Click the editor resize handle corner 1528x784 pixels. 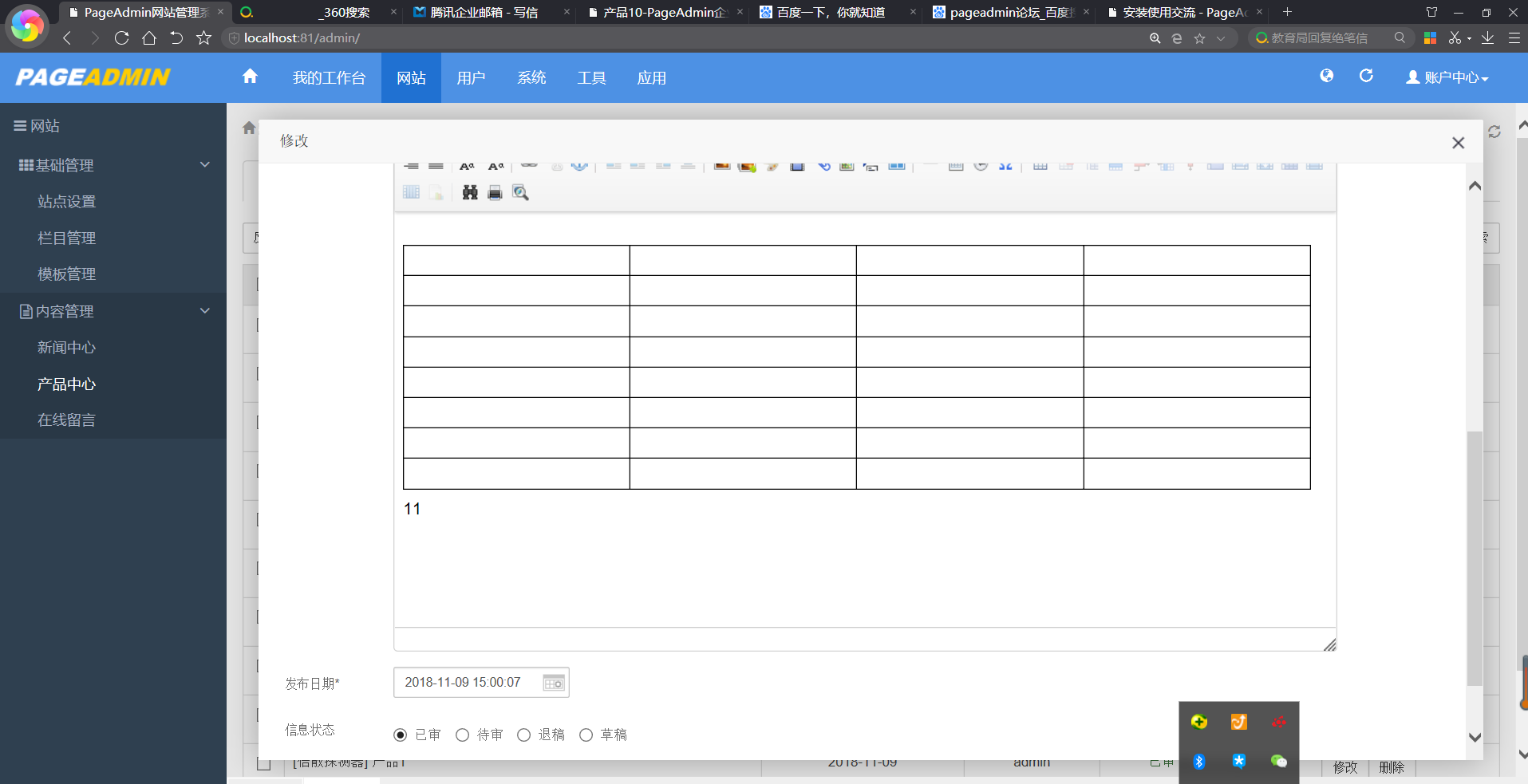[x=1329, y=644]
